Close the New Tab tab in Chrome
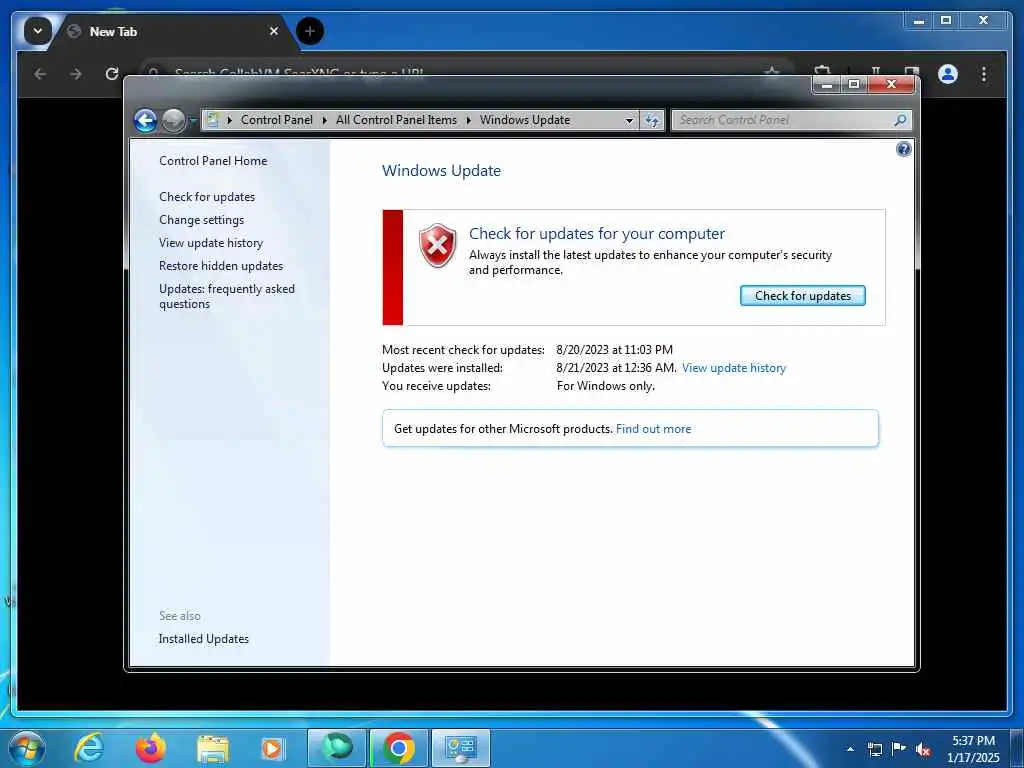 point(274,31)
